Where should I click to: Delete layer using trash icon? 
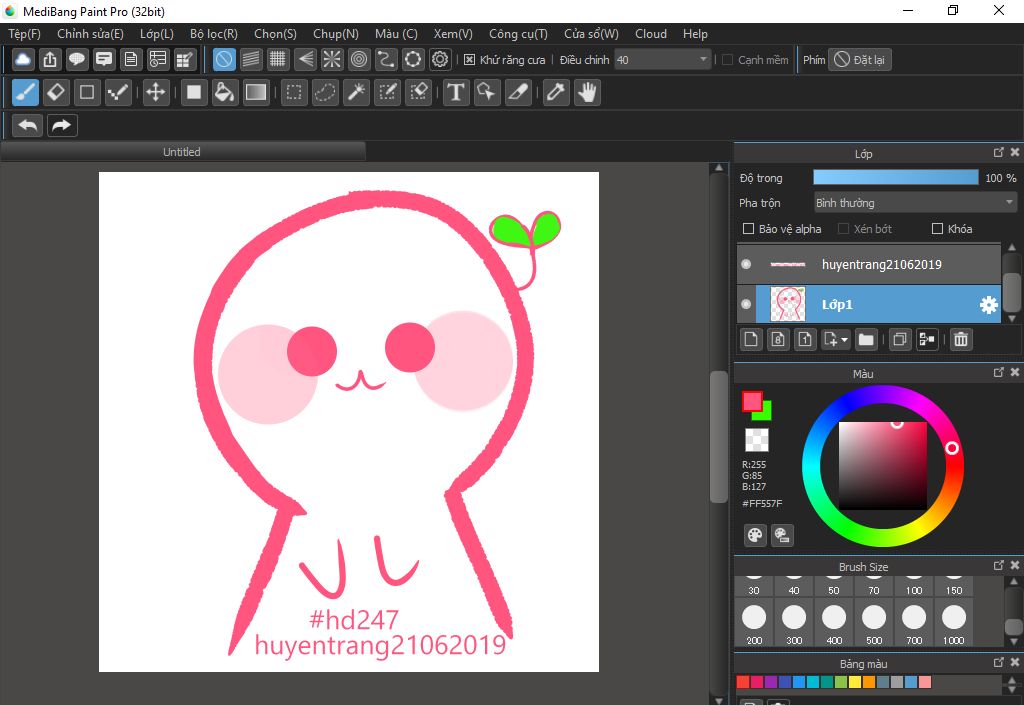coord(960,339)
